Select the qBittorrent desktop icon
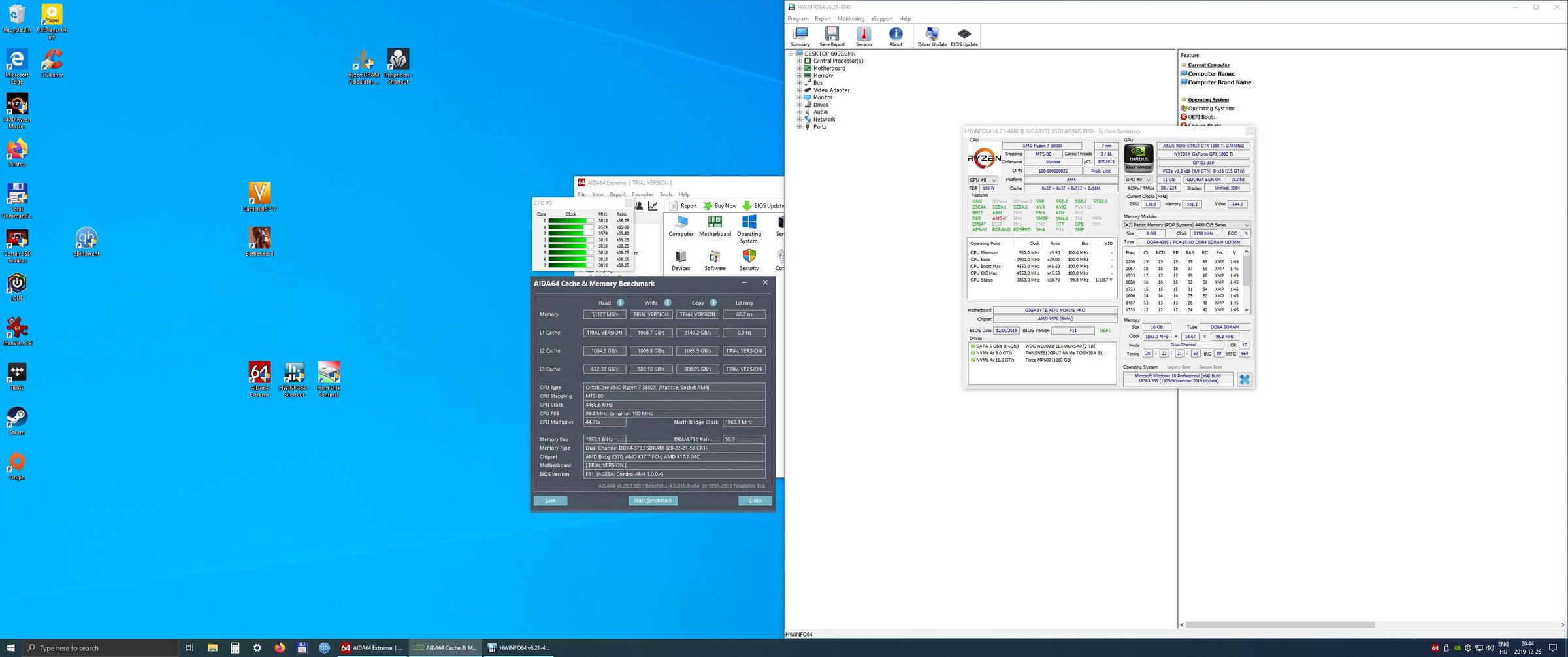 86,243
